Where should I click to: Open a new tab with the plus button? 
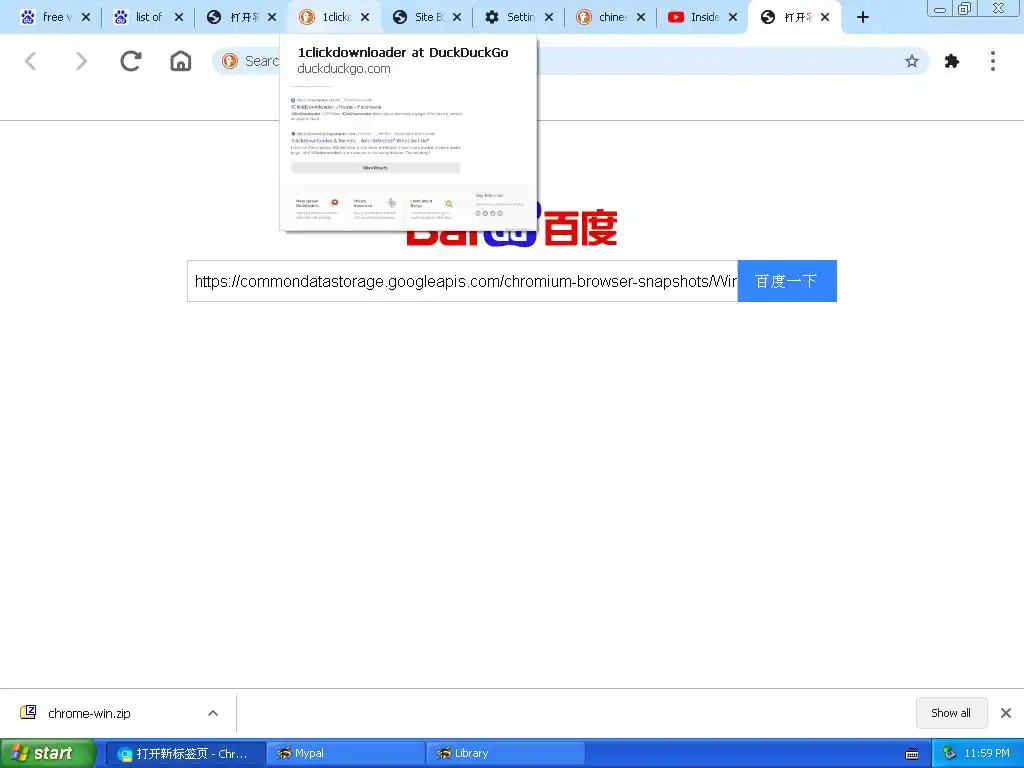tap(863, 17)
